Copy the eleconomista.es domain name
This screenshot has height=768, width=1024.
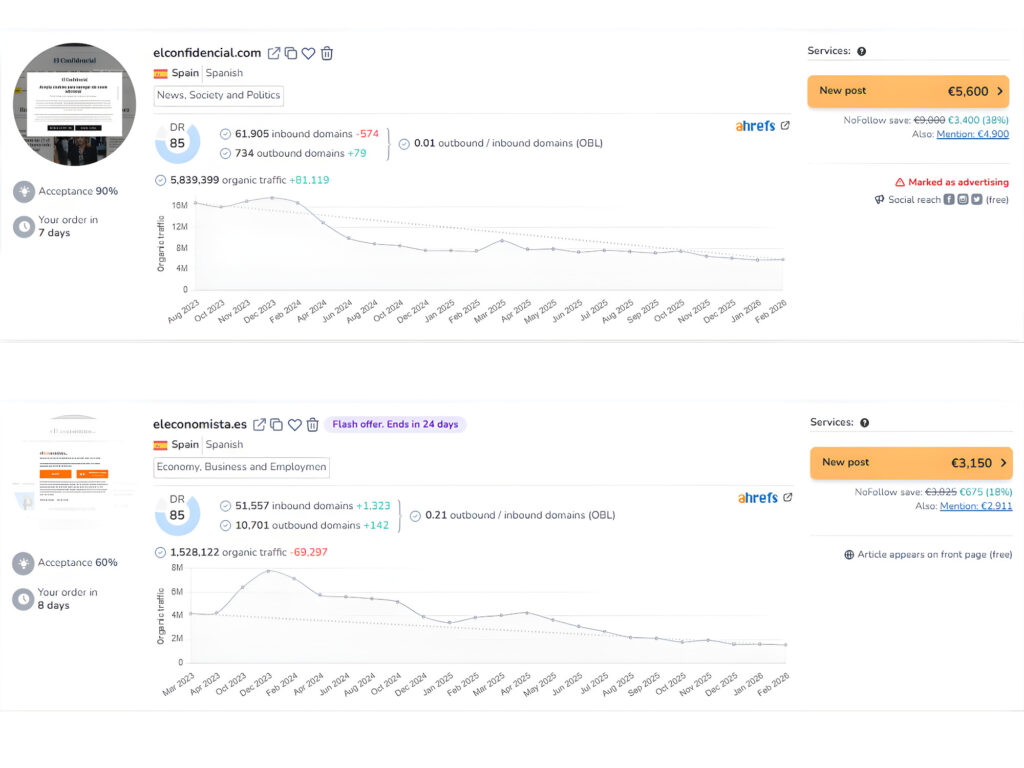click(276, 425)
